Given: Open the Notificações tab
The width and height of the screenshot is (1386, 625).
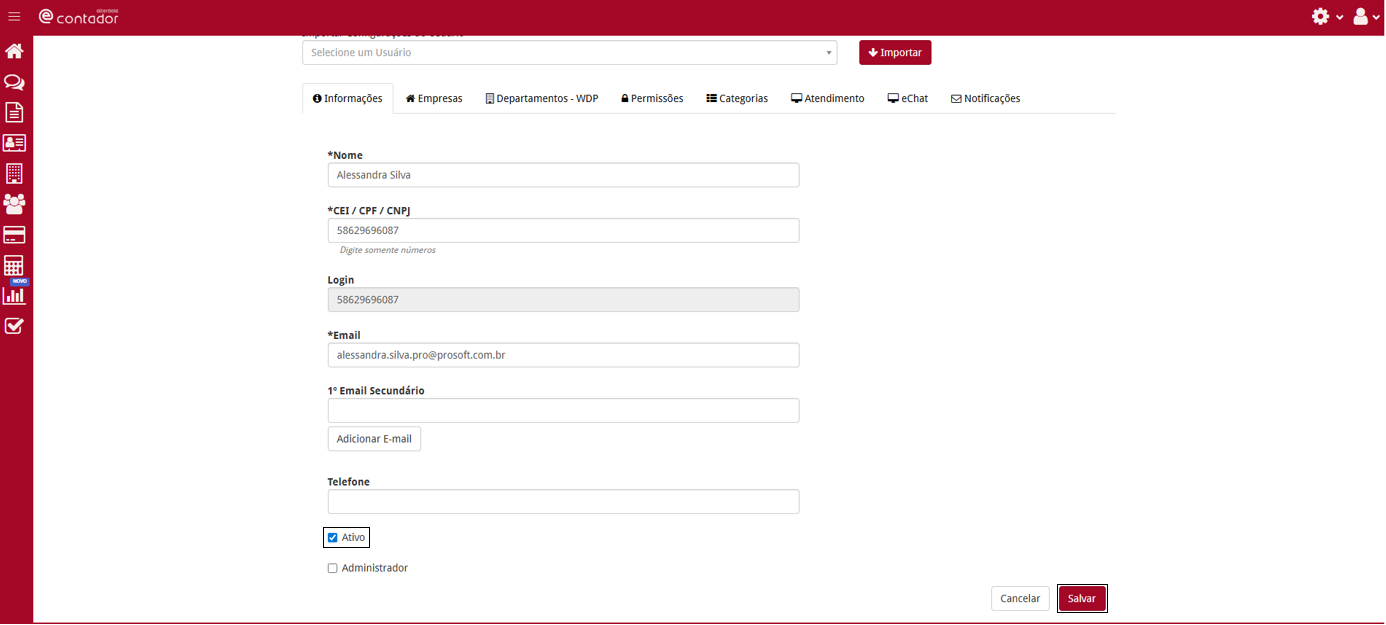Looking at the screenshot, I should click(x=985, y=98).
